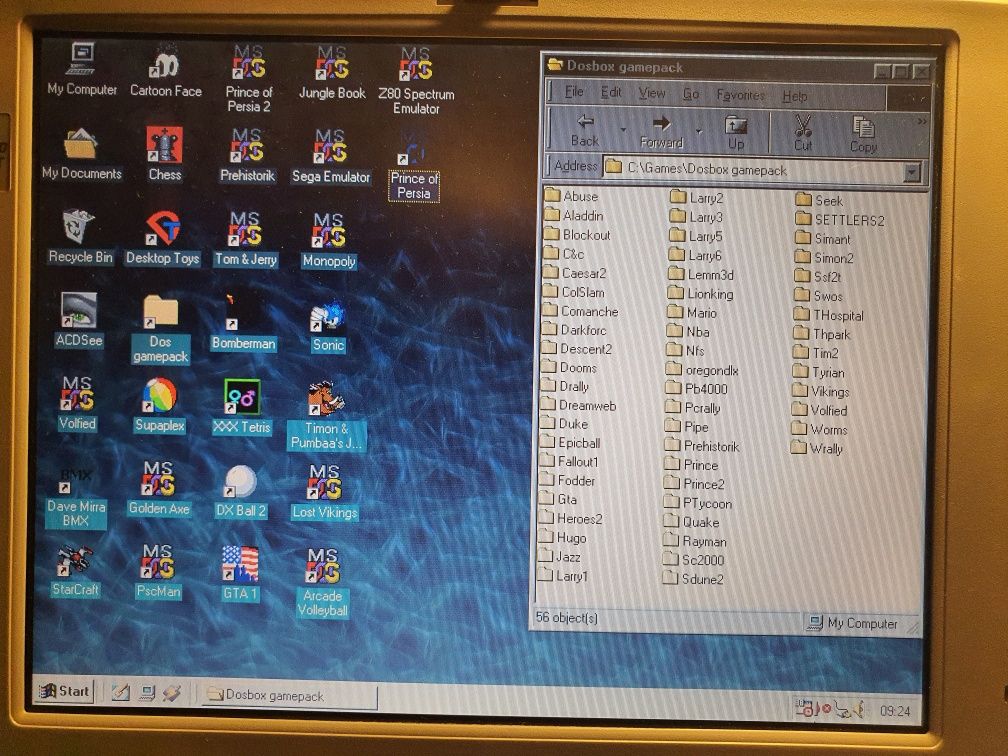Open the View menu
Viewport: 1008px width, 756px height.
tap(651, 93)
